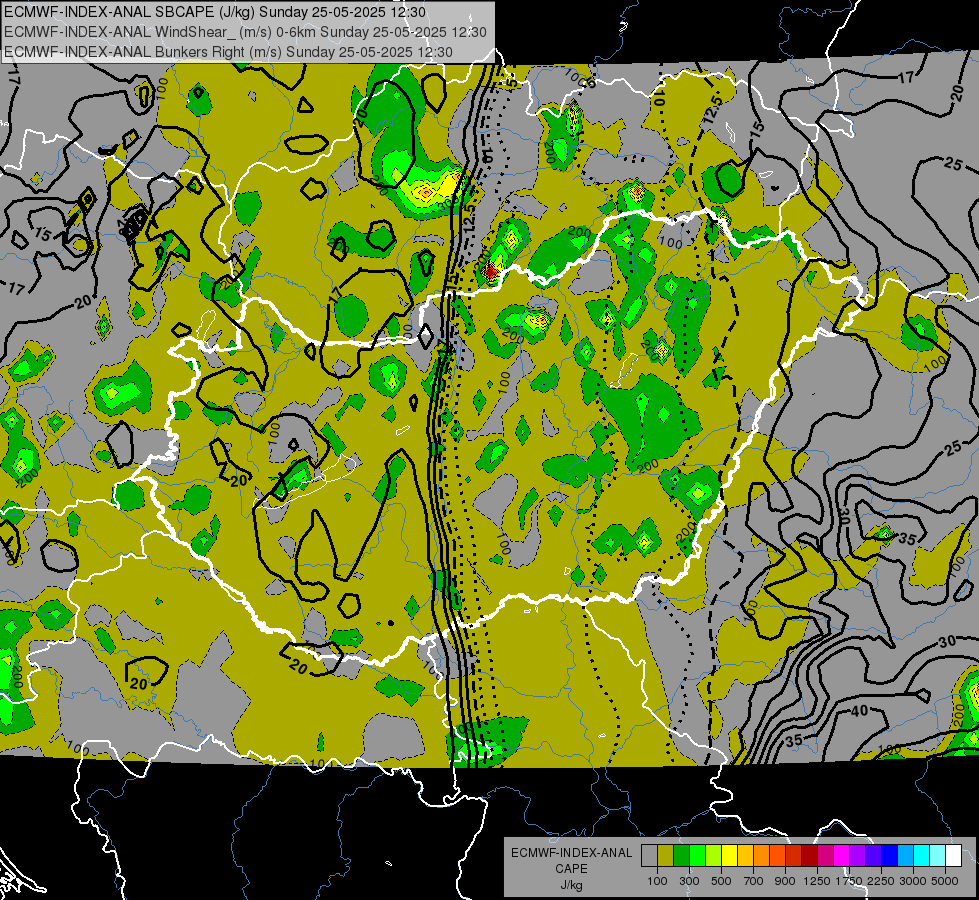Click the legend label ECMWF-INDEX-ANAL

[572, 853]
